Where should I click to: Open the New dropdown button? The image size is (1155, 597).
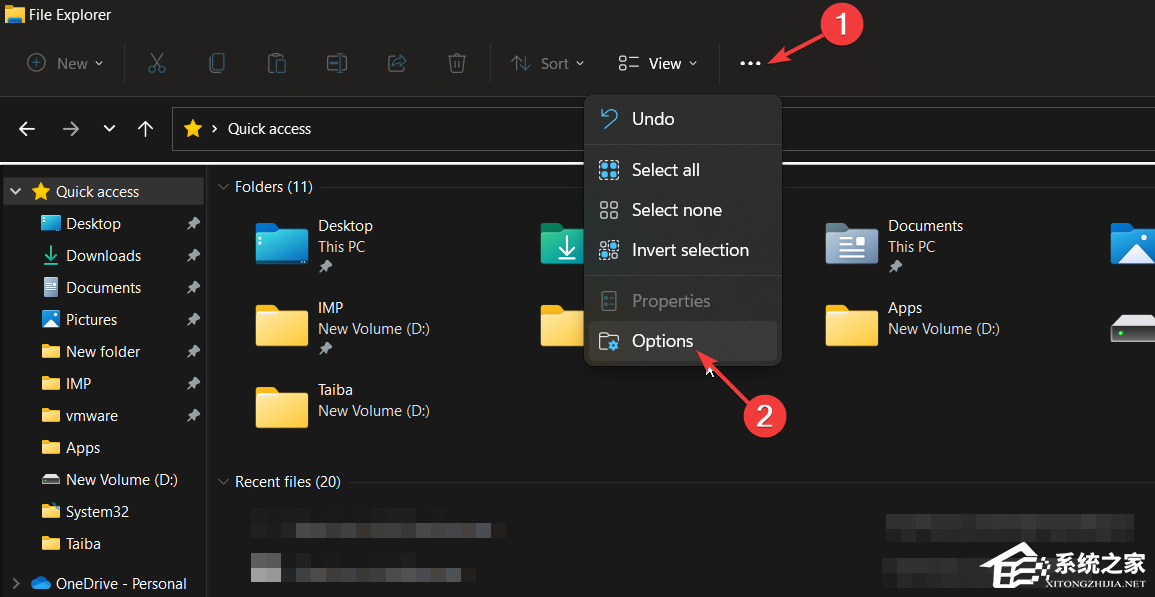(x=65, y=63)
